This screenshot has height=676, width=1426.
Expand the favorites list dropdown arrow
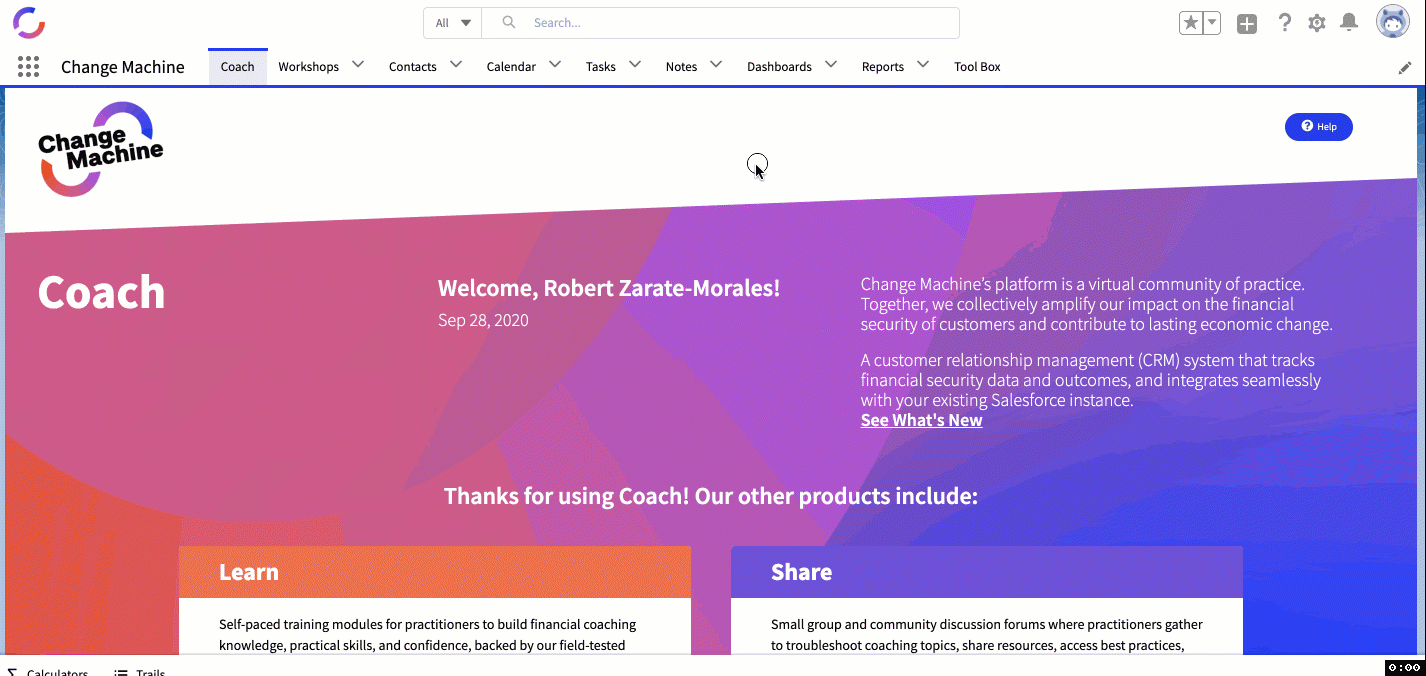tap(1212, 23)
